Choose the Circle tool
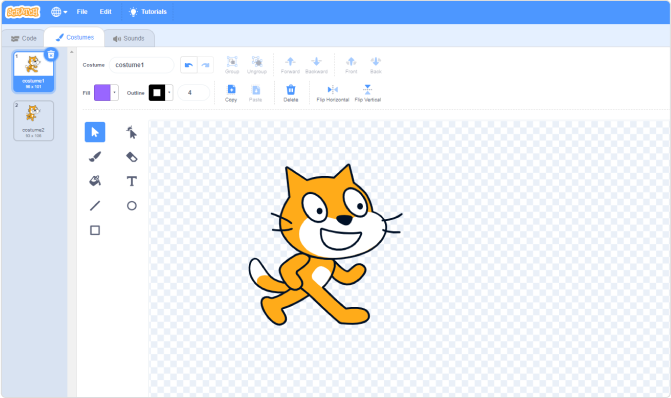 132,206
